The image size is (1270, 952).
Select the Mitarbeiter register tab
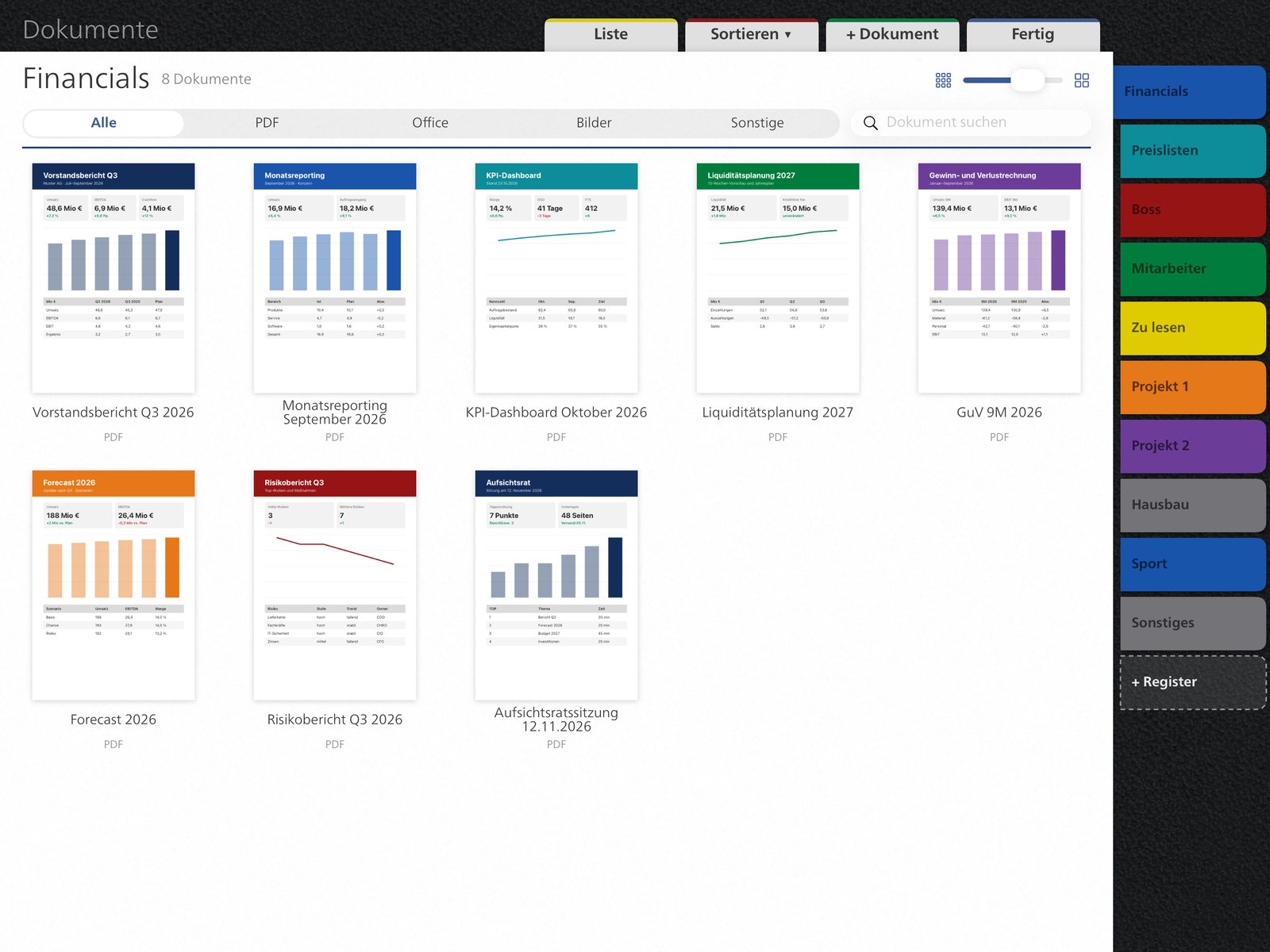[x=1193, y=269]
